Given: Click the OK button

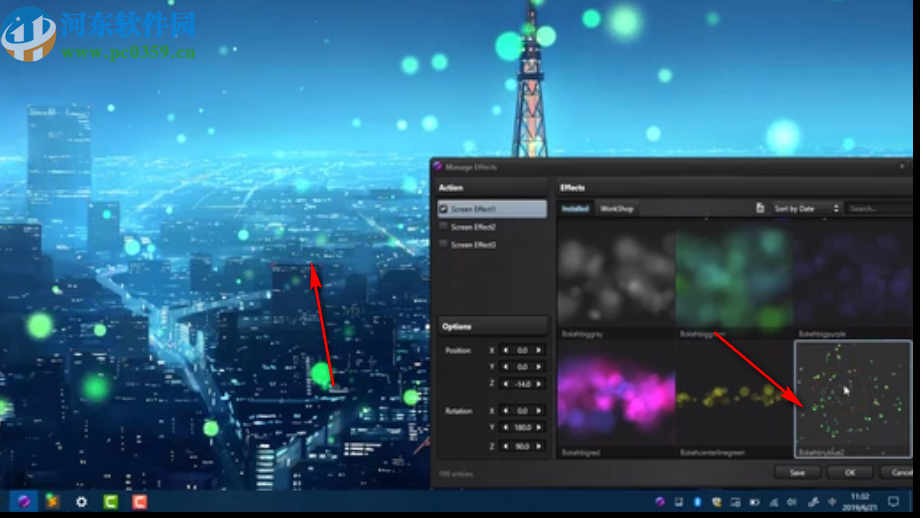Looking at the screenshot, I should pyautogui.click(x=849, y=472).
